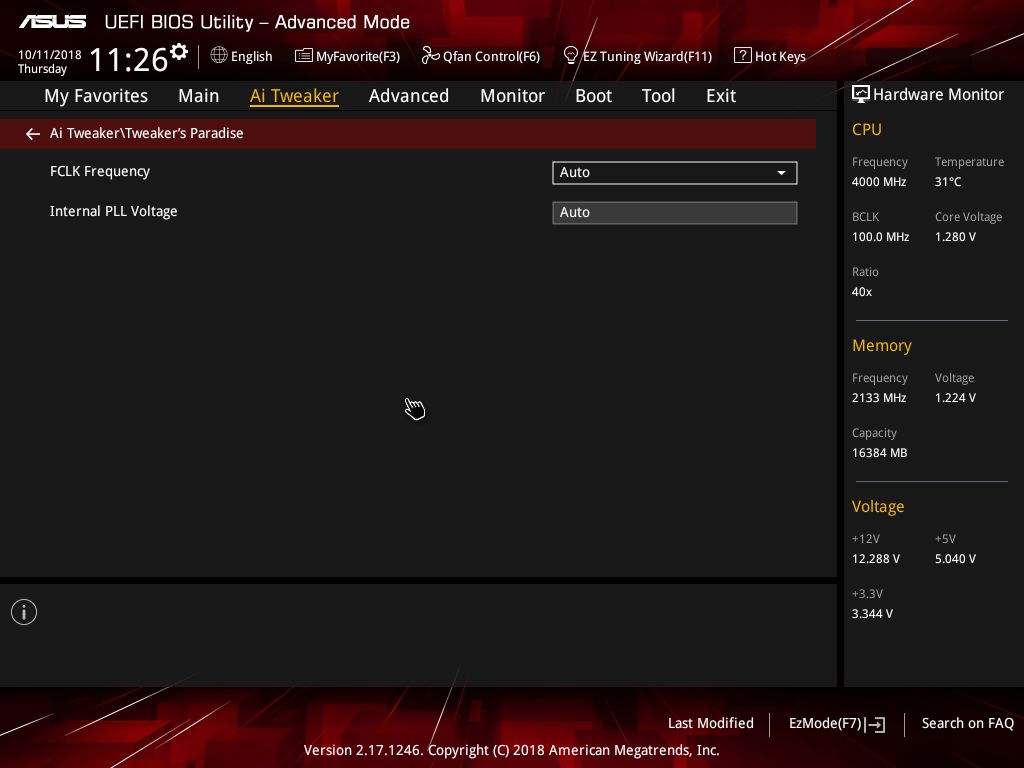1024x768 pixels.
Task: Click the FCLK Frequency dropdown arrow
Action: coord(781,173)
